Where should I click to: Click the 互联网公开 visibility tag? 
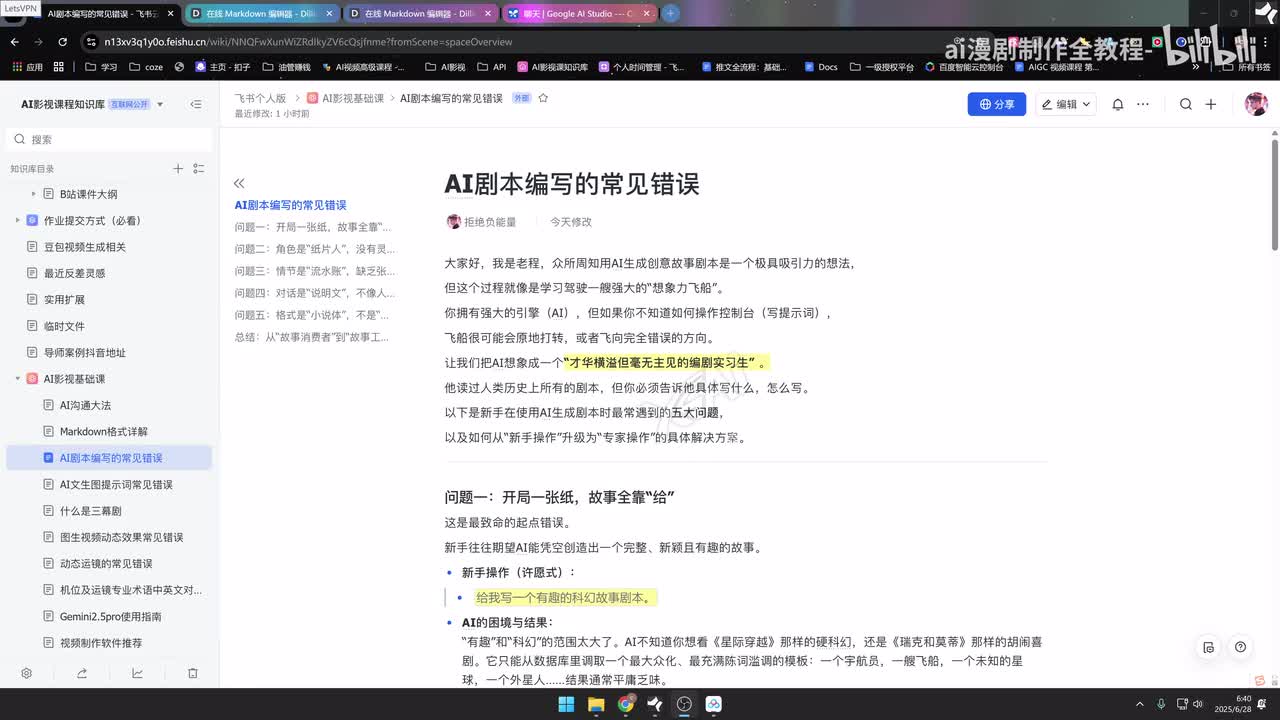coord(129,104)
